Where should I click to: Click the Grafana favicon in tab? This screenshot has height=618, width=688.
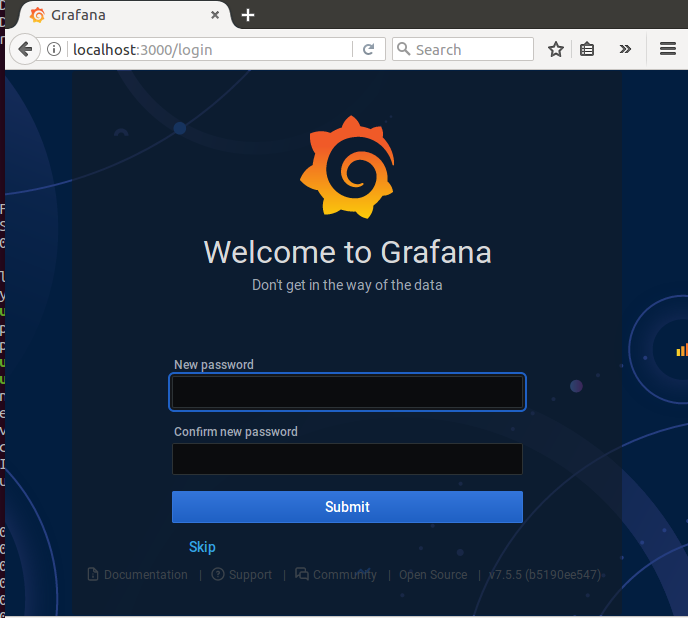tap(37, 15)
